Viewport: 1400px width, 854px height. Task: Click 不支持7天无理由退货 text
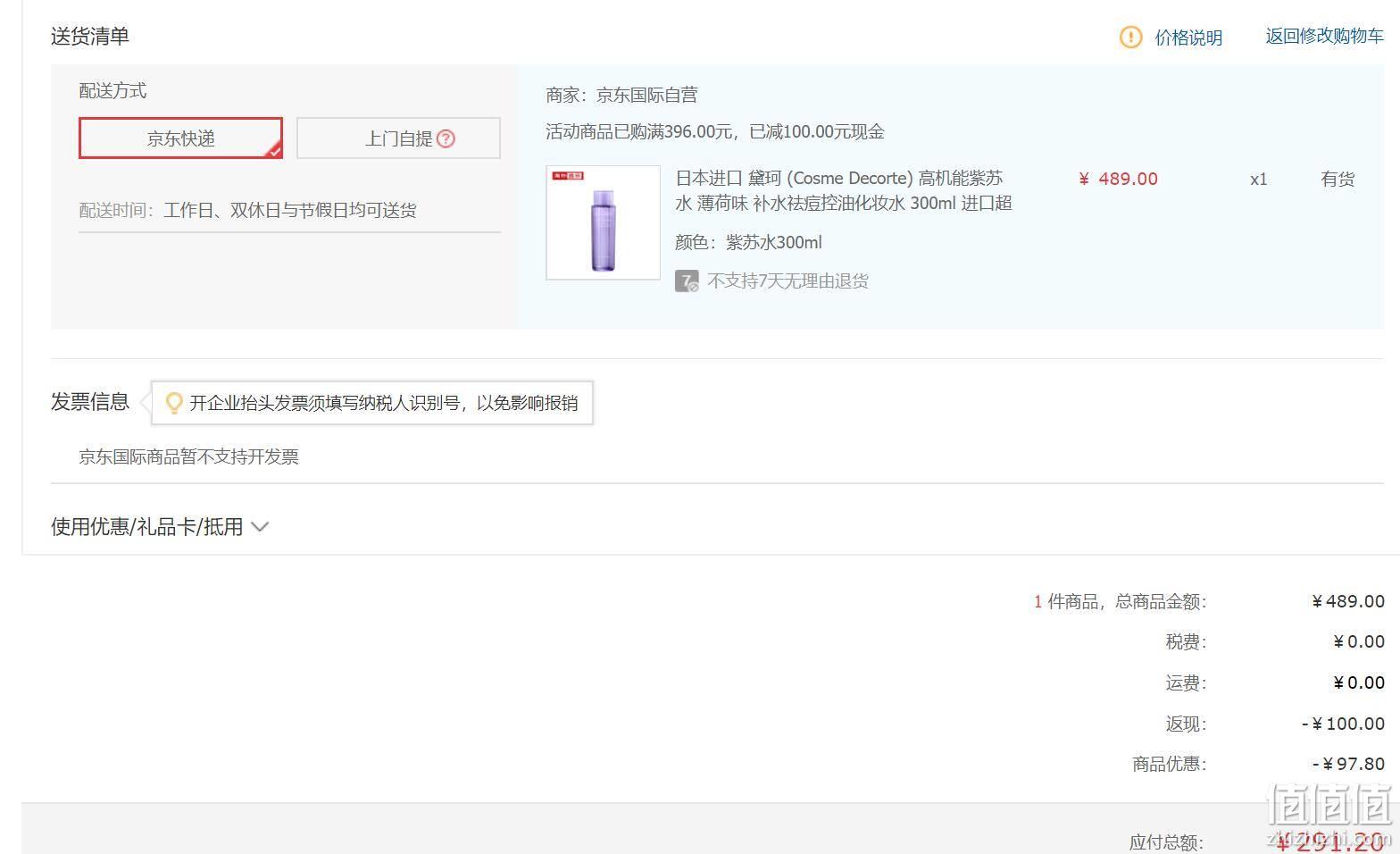[787, 281]
